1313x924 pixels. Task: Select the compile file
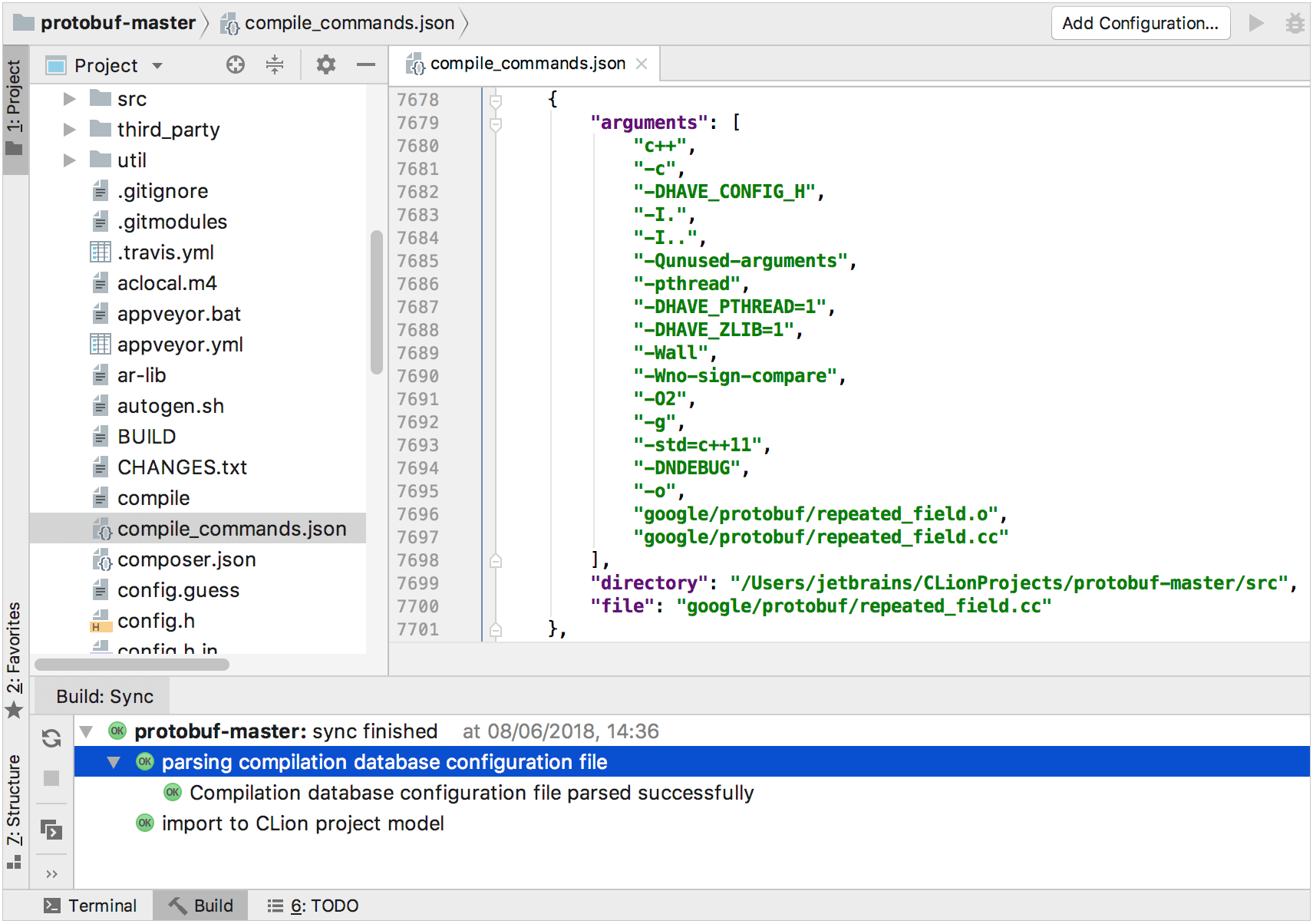(153, 498)
